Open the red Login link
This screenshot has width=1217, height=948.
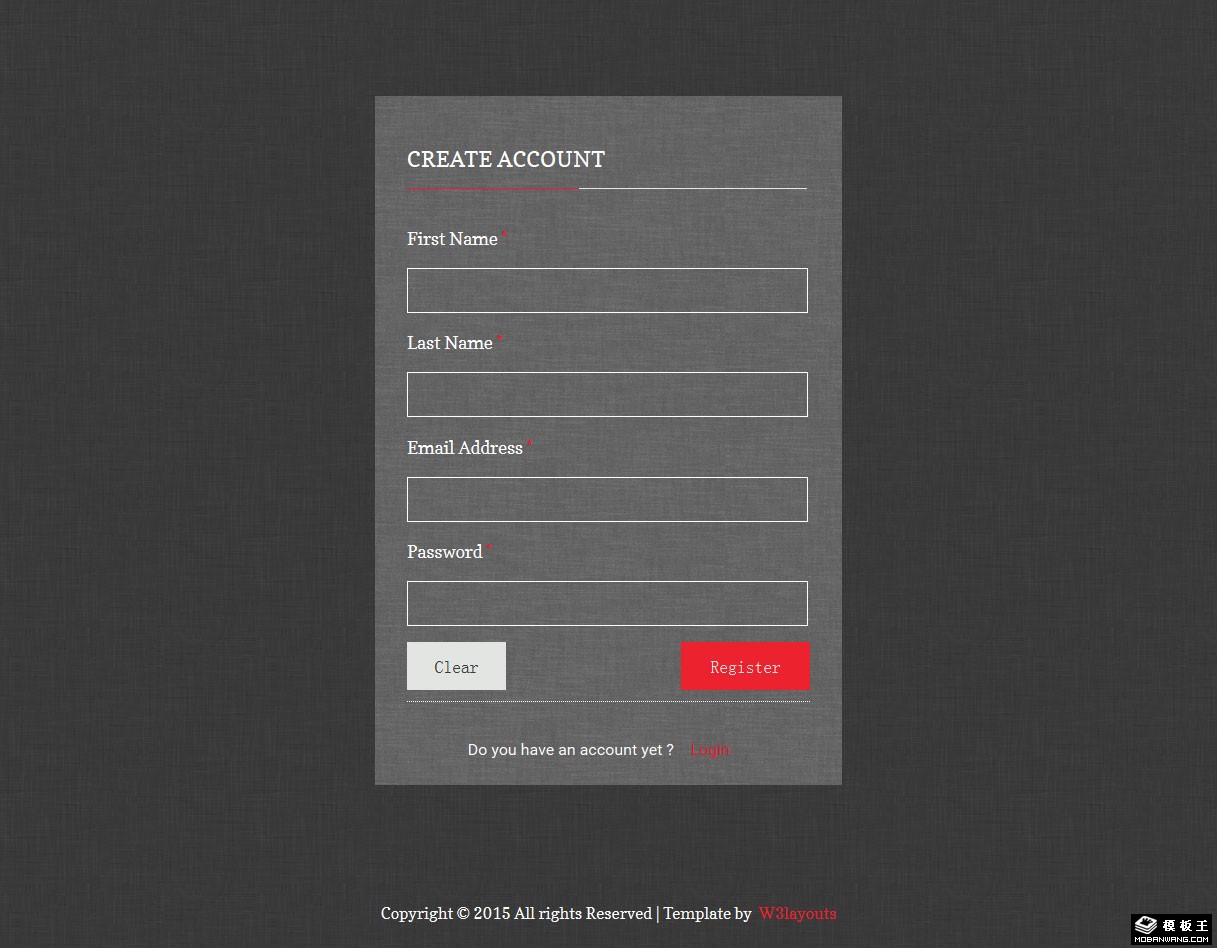(710, 750)
